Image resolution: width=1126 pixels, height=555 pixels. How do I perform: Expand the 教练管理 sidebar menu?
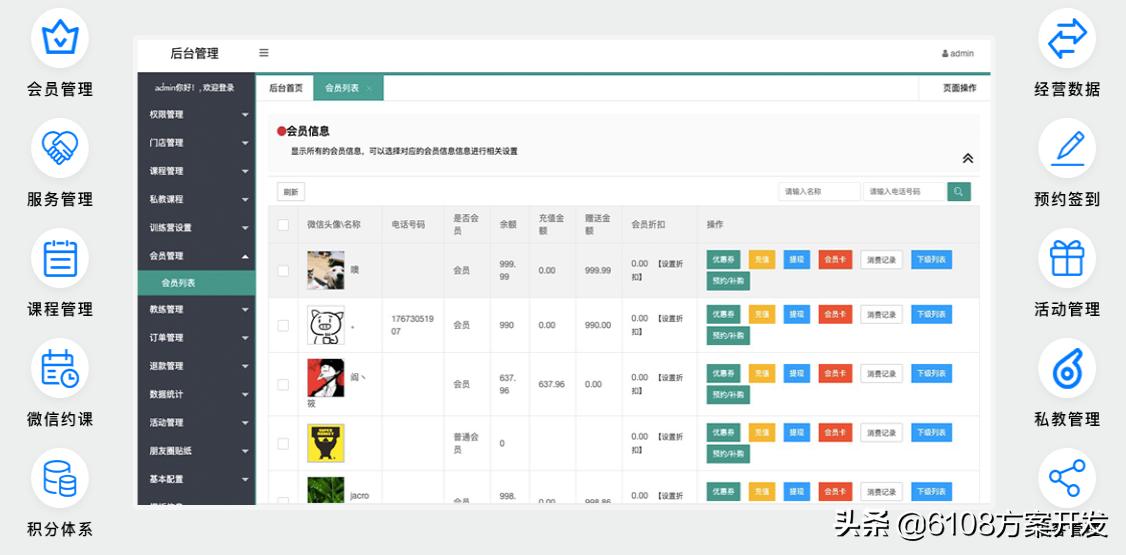[196, 309]
